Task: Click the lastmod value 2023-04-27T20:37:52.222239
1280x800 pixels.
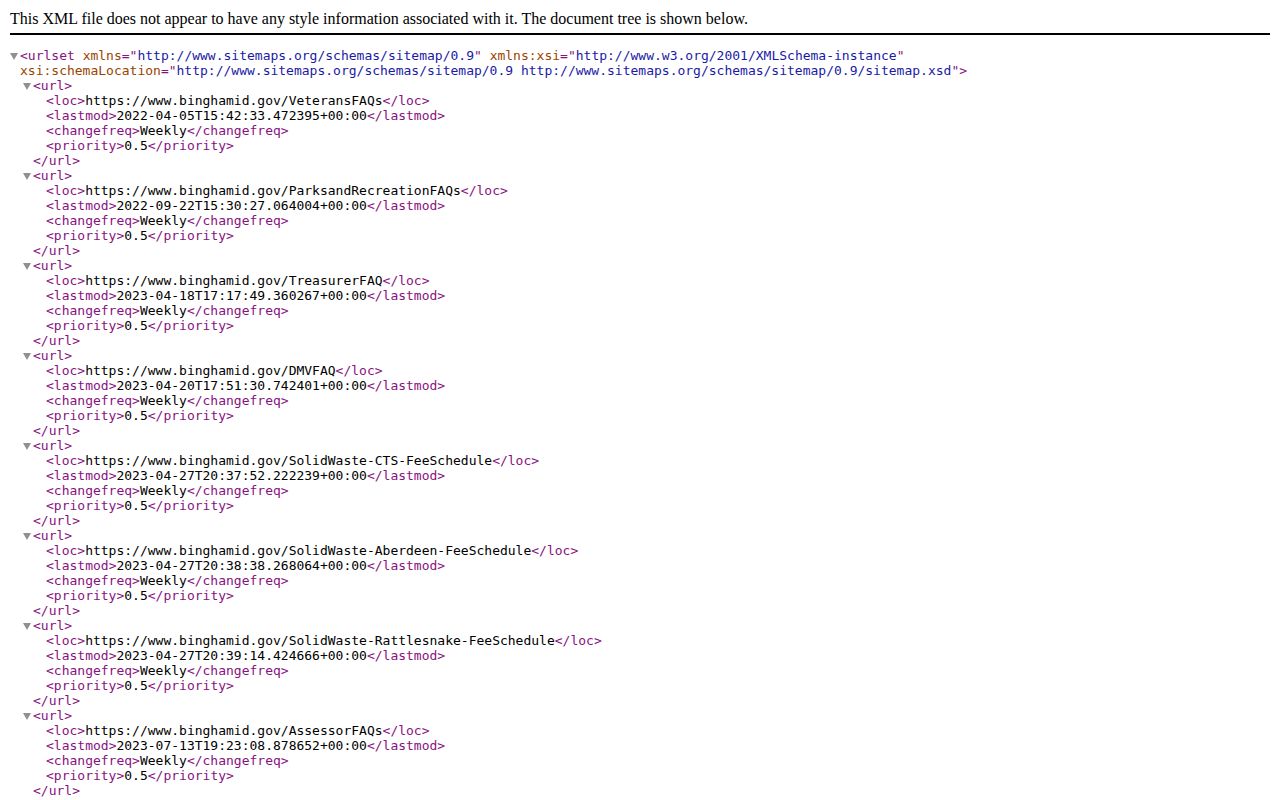Action: click(x=242, y=476)
